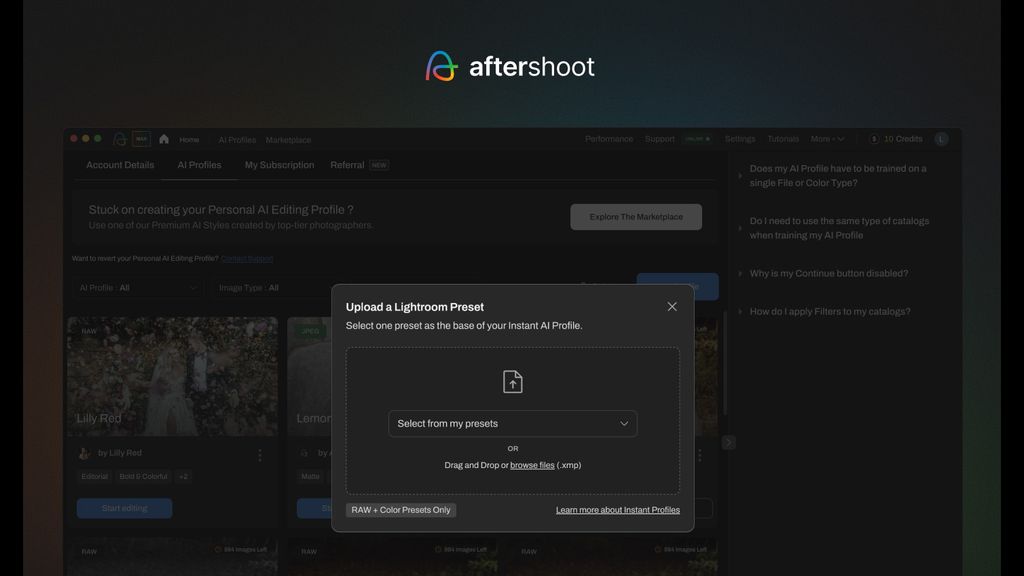The height and width of the screenshot is (576, 1024).
Task: Open the 'browse files' link in the dialog
Action: coord(530,465)
